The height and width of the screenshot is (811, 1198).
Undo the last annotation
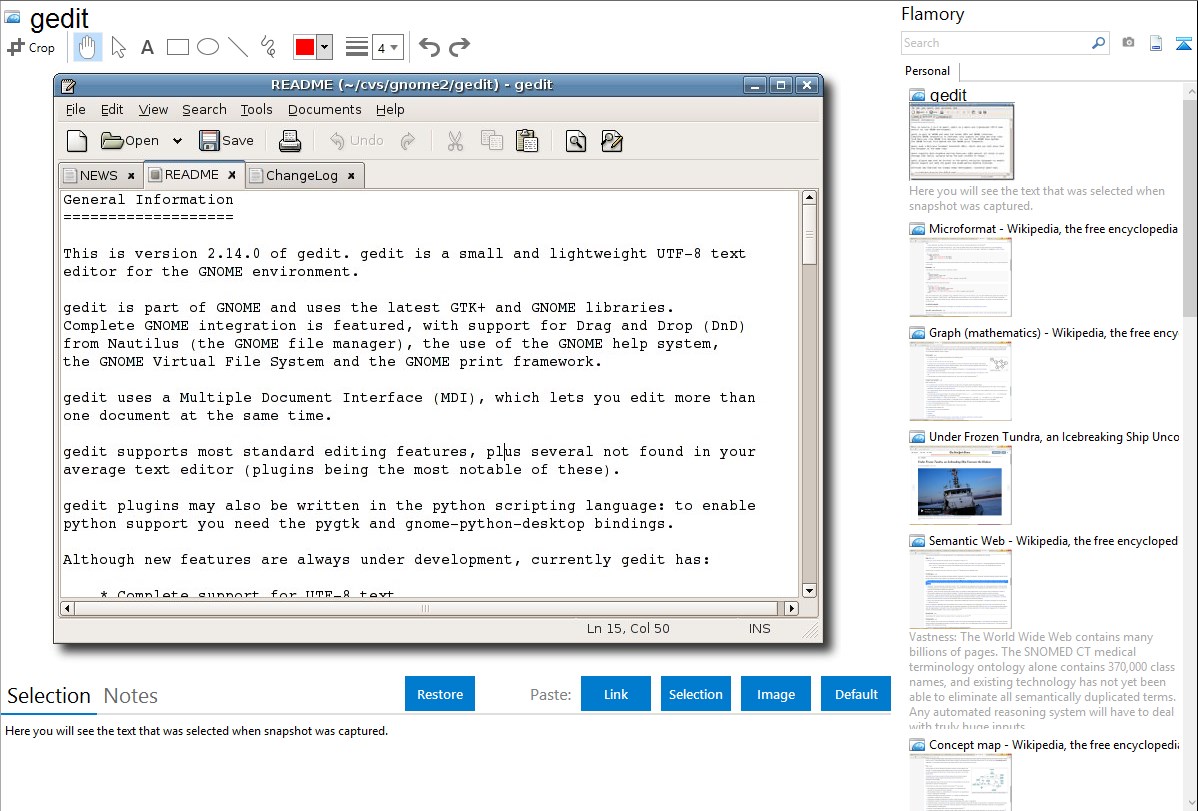tap(429, 47)
